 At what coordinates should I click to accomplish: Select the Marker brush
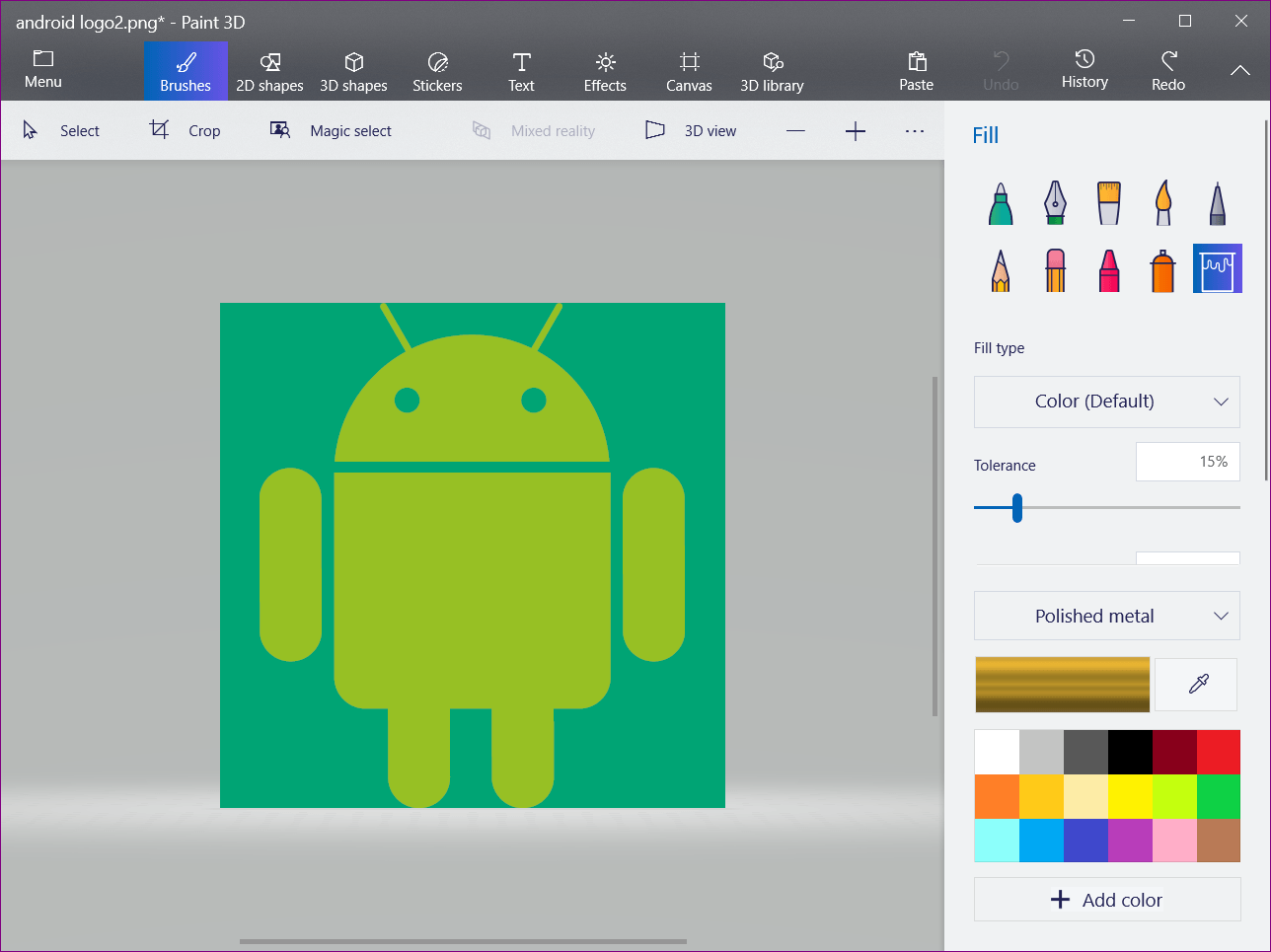click(1001, 203)
